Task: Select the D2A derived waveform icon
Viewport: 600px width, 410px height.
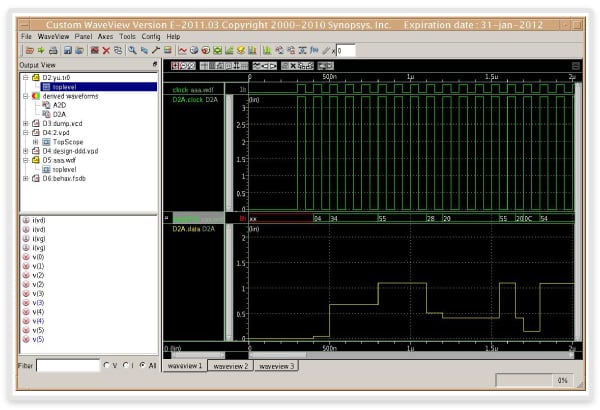Action: (47, 114)
